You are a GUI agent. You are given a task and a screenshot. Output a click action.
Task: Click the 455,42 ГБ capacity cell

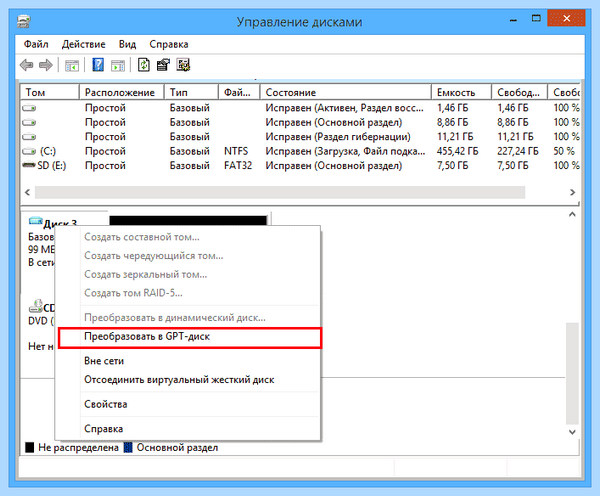[x=457, y=151]
